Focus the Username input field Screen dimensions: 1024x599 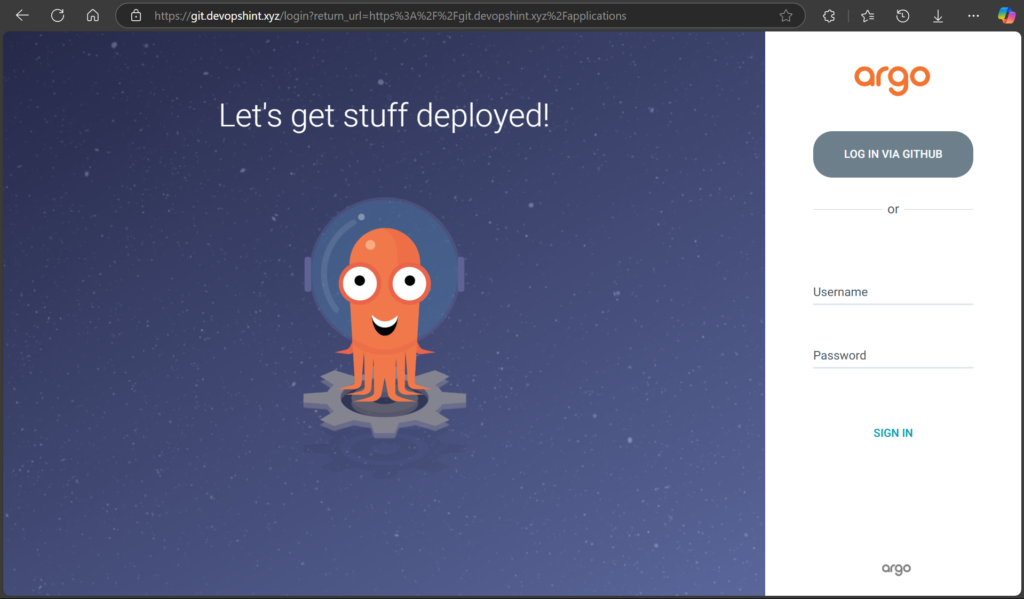click(x=893, y=292)
